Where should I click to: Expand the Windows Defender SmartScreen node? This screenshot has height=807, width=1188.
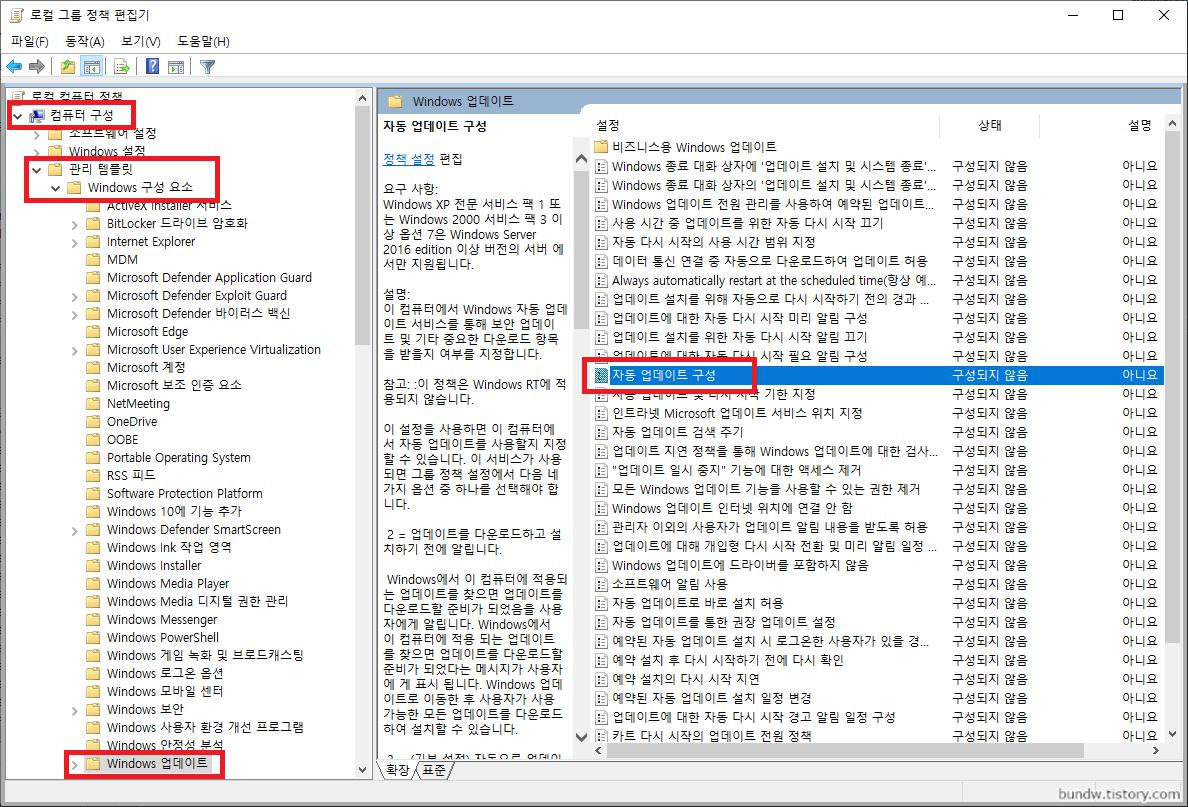coord(74,530)
